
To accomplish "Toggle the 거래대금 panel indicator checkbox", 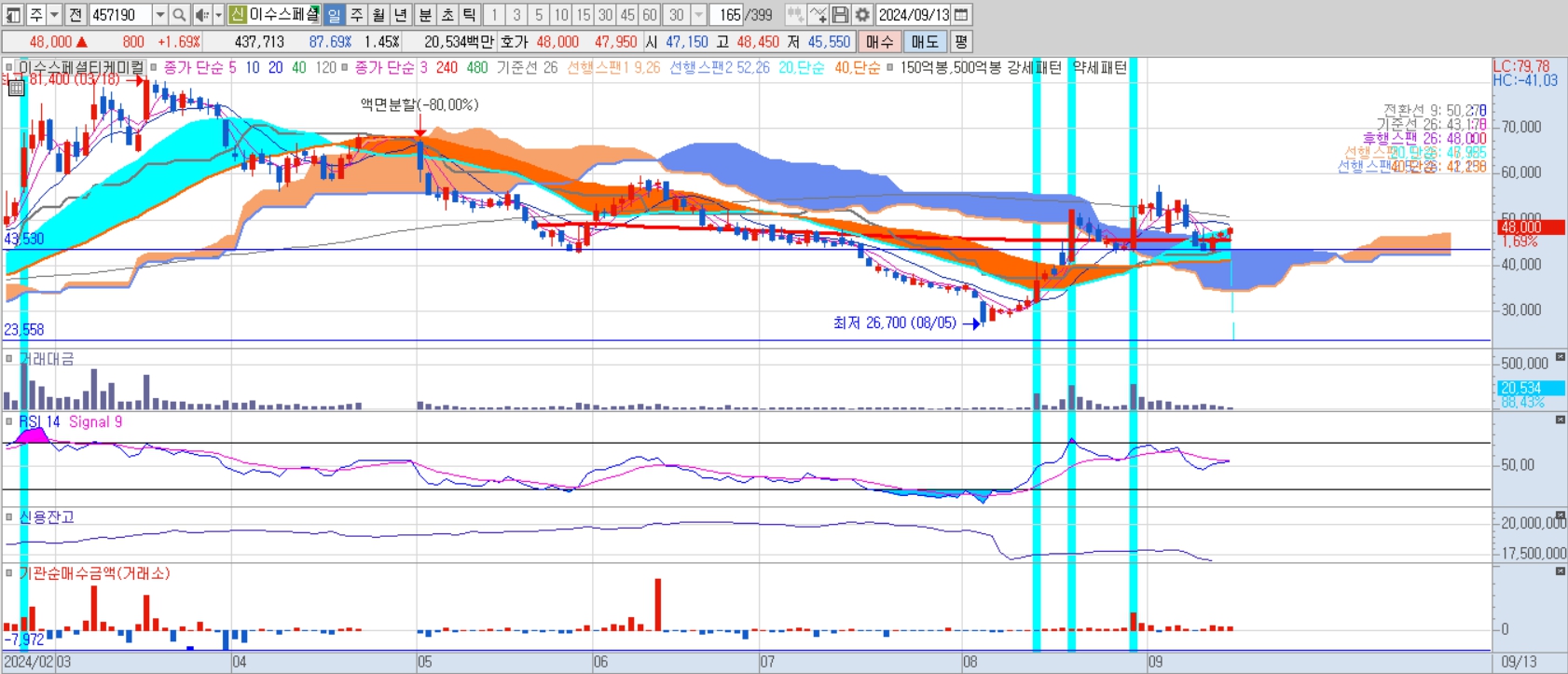I will (x=9, y=359).
